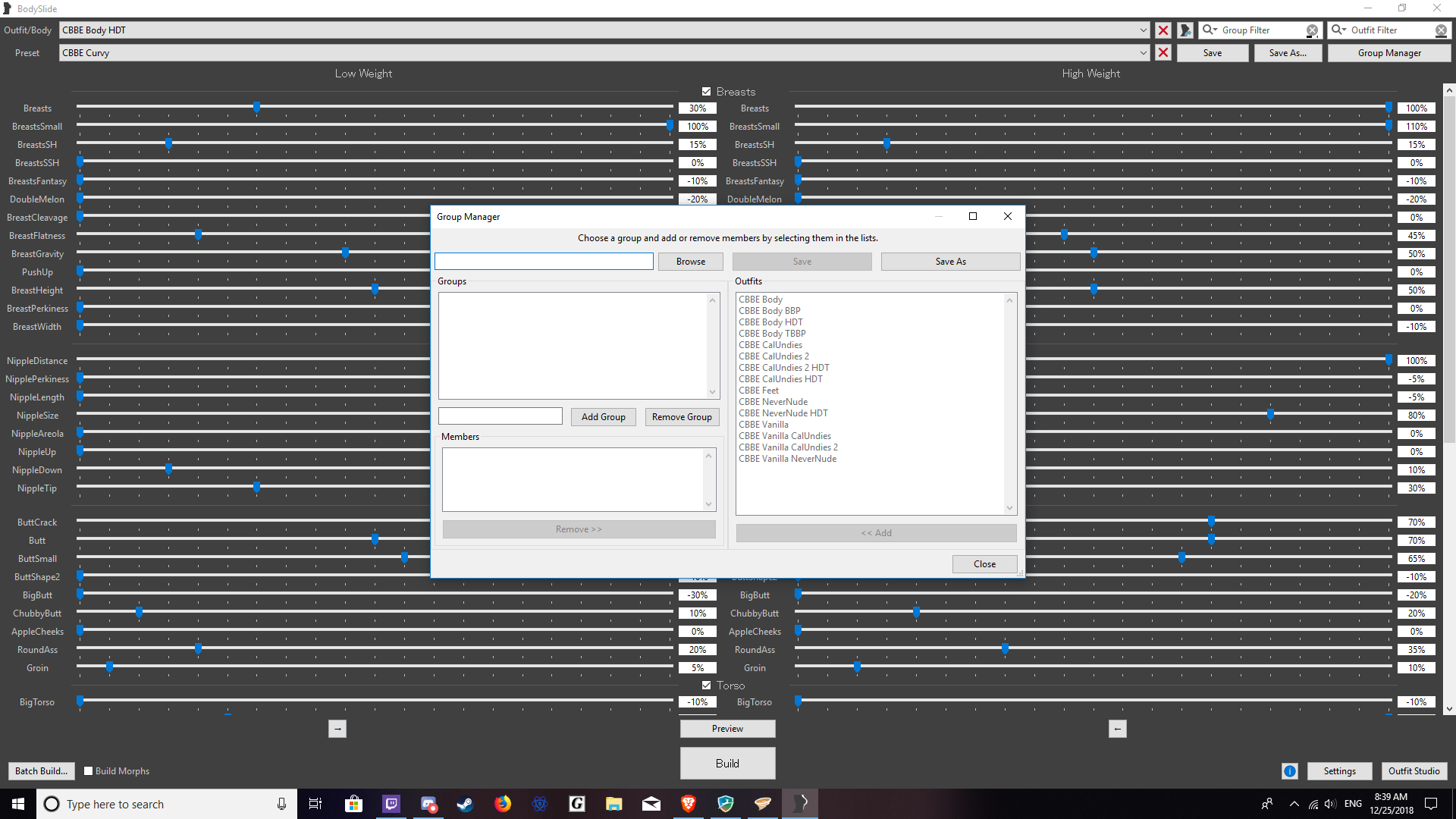This screenshot has width=1456, height=819.
Task: Open the Settings button
Action: pos(1339,771)
